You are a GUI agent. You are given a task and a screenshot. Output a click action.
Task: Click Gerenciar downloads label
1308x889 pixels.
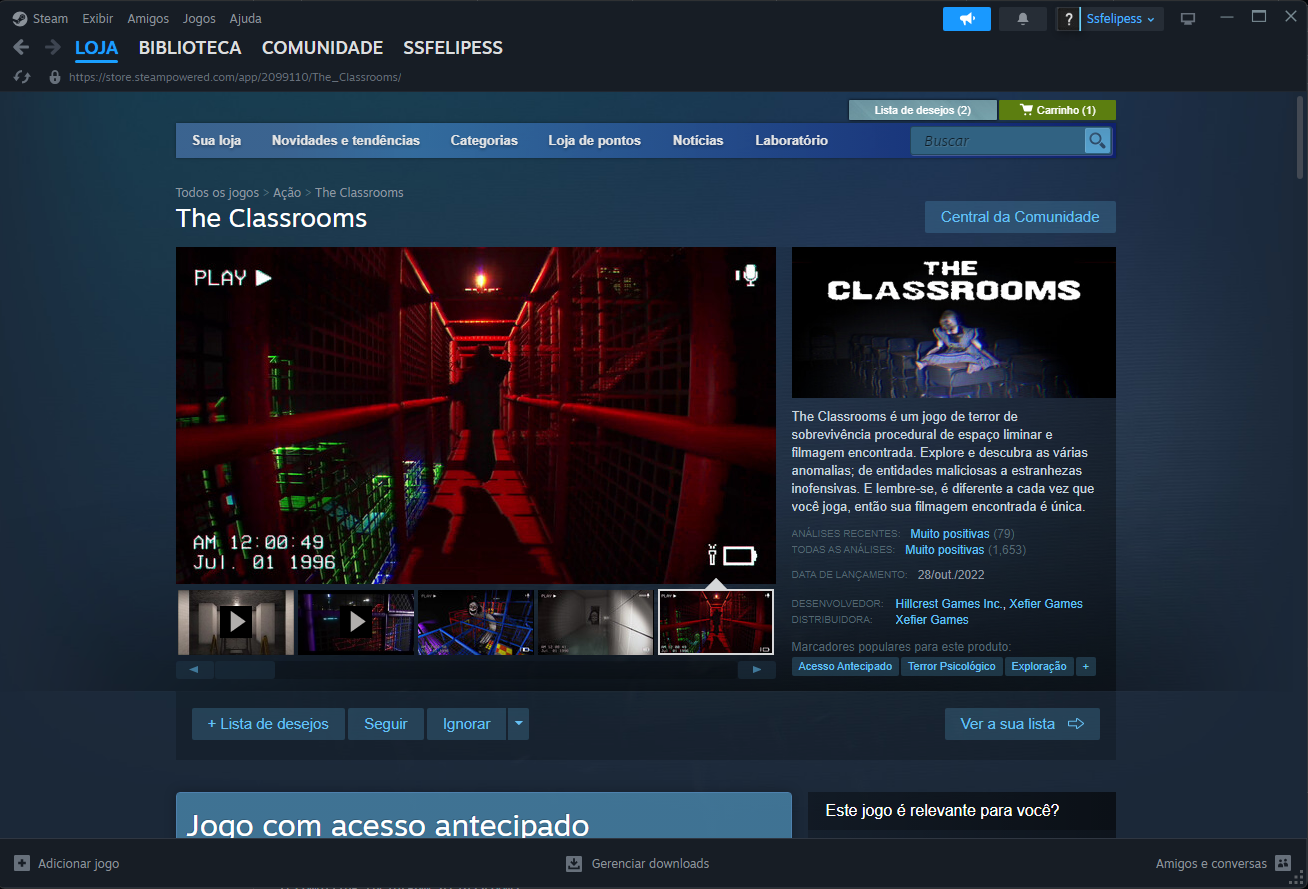[x=650, y=863]
